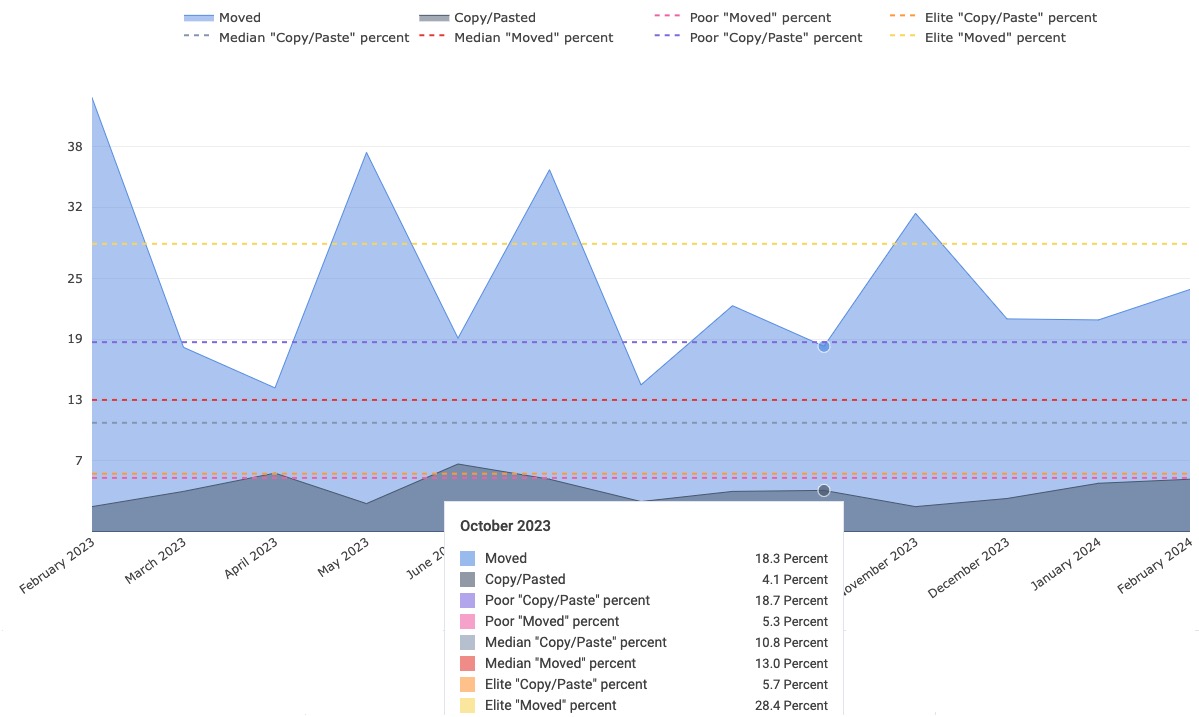Image resolution: width=1199 pixels, height=717 pixels.
Task: Click the orange Elite "Copy/Paste" tooltip swatch
Action: click(467, 684)
